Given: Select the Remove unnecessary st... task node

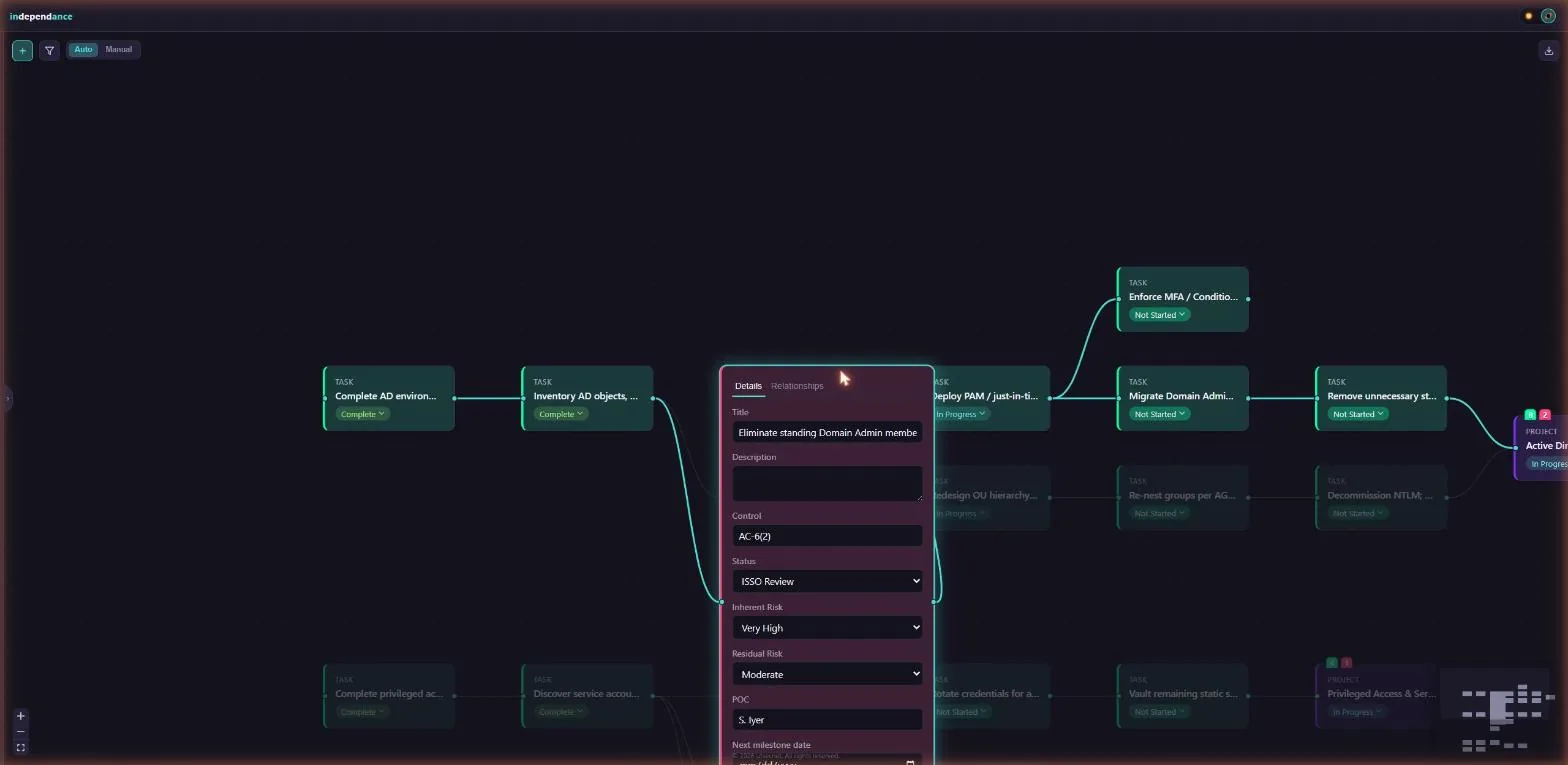Looking at the screenshot, I should (x=1381, y=398).
